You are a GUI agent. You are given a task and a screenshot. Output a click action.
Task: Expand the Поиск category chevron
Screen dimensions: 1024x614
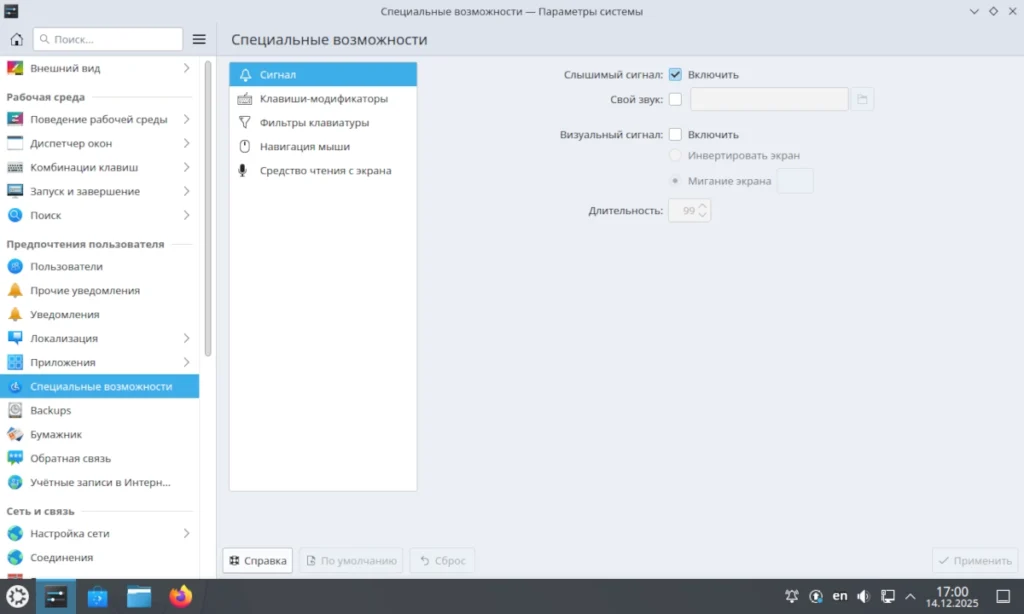pos(186,215)
